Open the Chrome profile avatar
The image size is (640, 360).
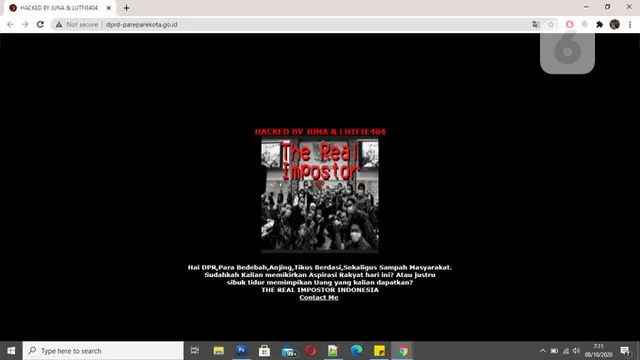pos(615,24)
